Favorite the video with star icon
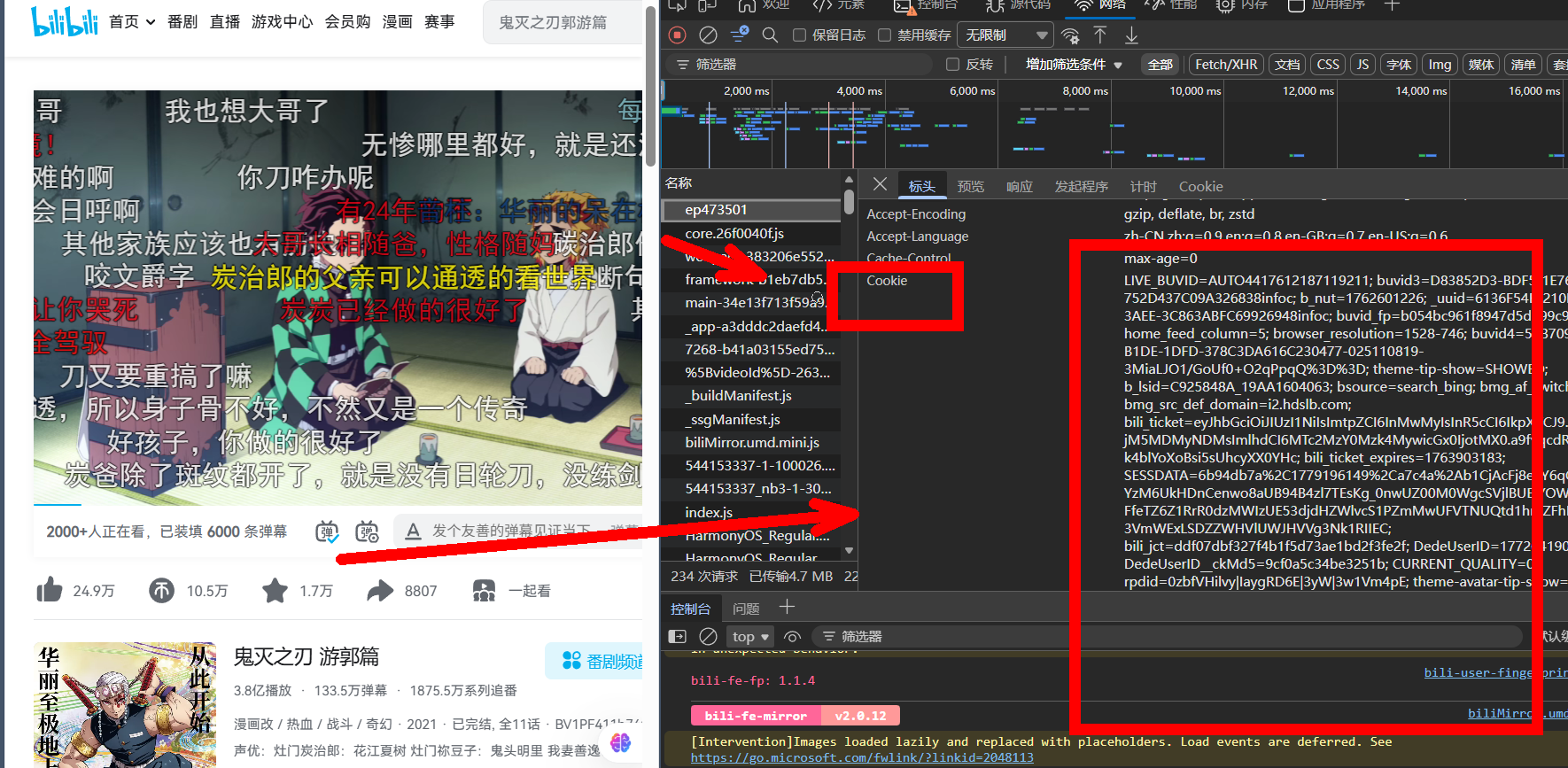The width and height of the screenshot is (1568, 768). pyautogui.click(x=275, y=590)
